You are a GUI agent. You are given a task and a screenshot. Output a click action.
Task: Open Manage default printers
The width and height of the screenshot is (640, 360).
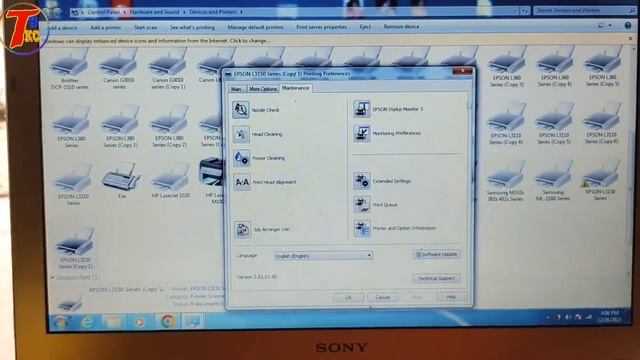[x=256, y=27]
